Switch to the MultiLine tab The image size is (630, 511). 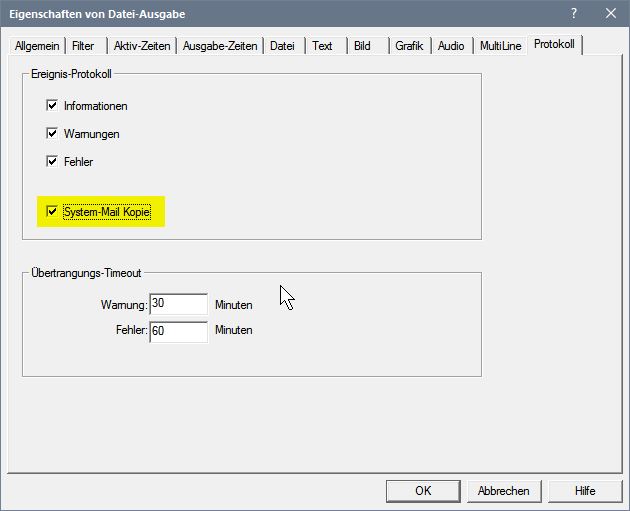tap(500, 46)
